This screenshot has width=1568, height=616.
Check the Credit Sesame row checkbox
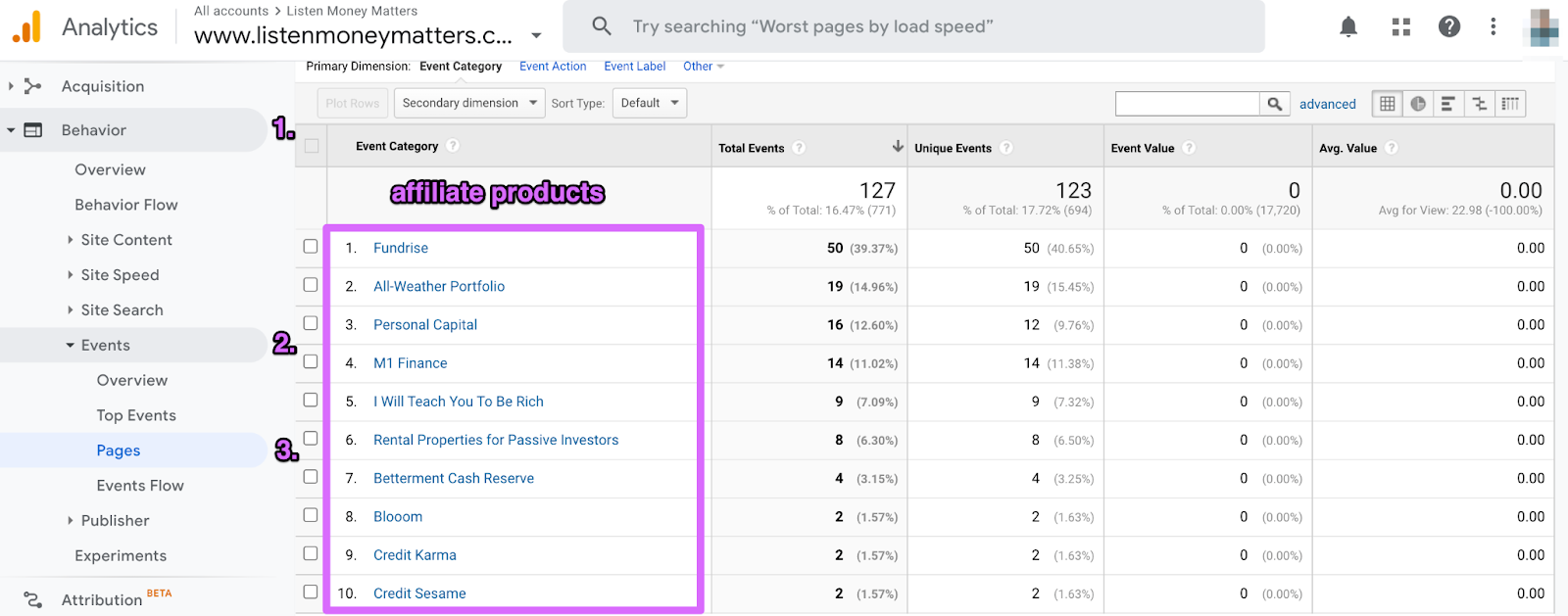(311, 592)
